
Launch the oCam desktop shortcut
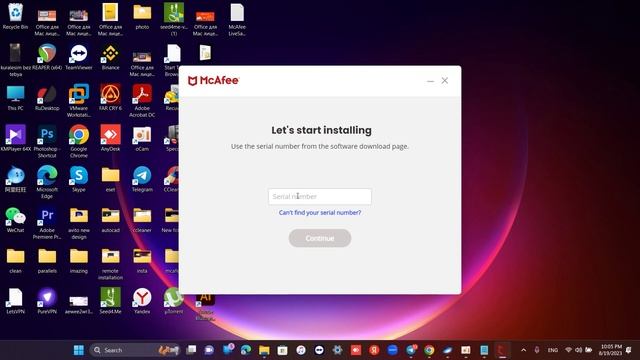[142, 138]
